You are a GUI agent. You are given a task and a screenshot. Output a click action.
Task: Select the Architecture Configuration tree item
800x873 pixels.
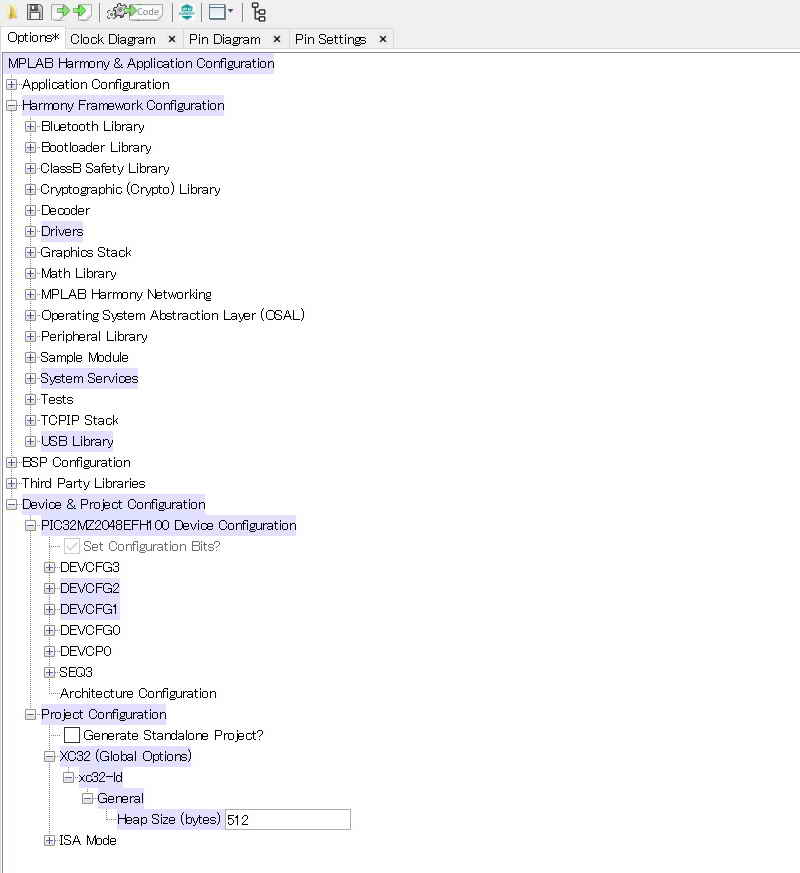coord(138,693)
